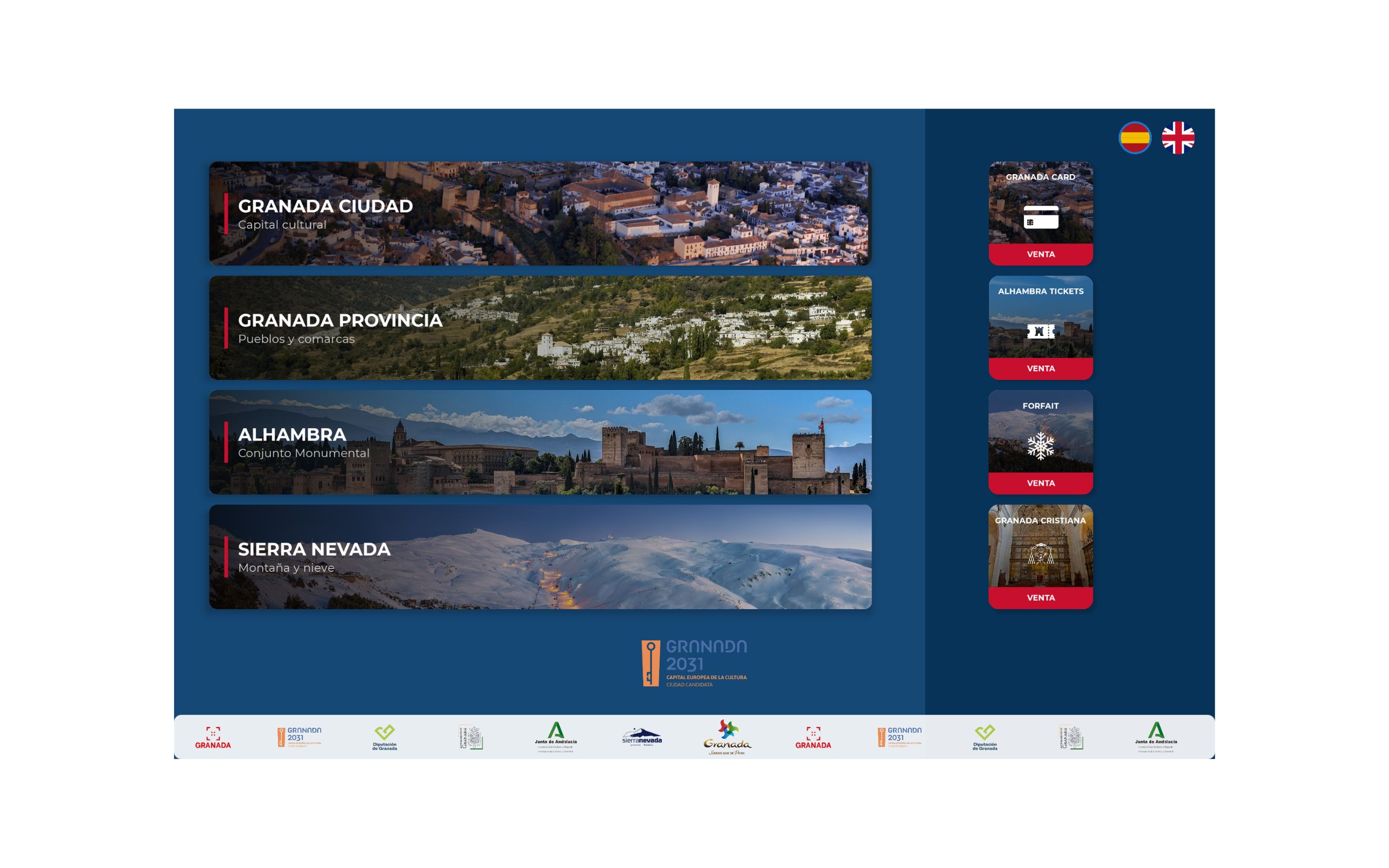Open the Granada Ciudad banner
The width and height of the screenshot is (1389, 868).
pos(540,214)
